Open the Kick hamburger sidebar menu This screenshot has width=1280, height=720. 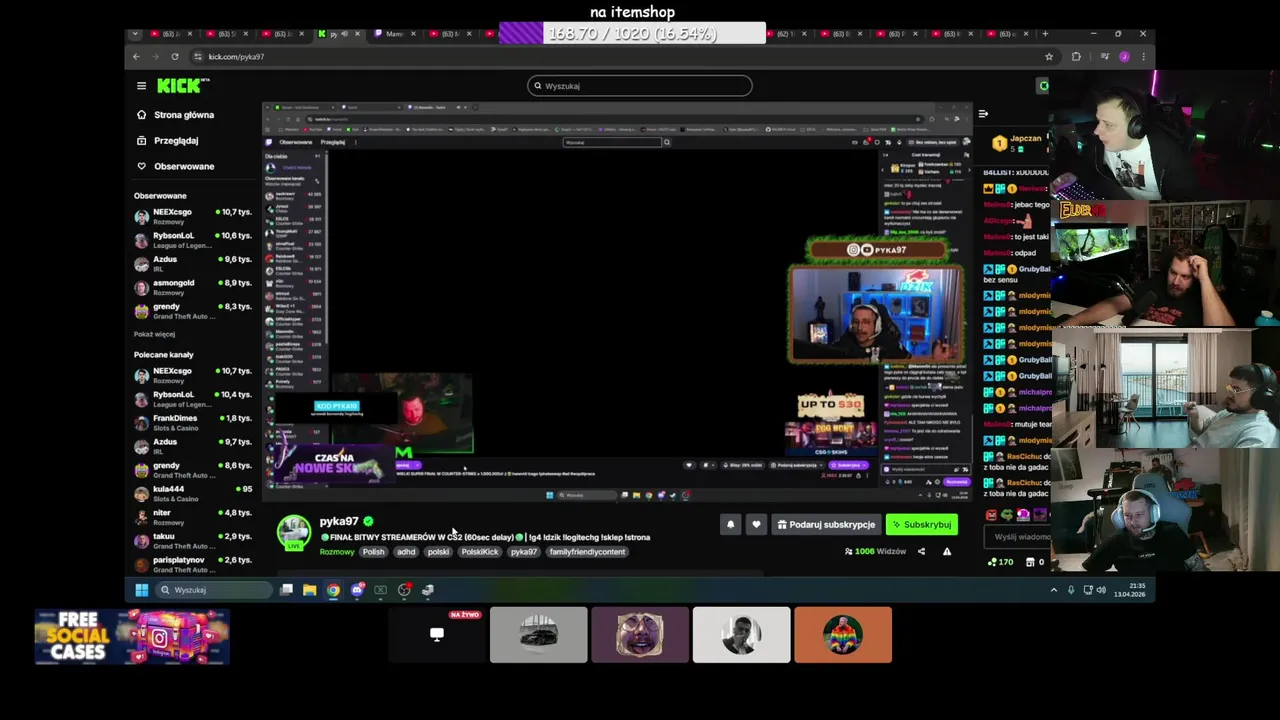coord(141,86)
